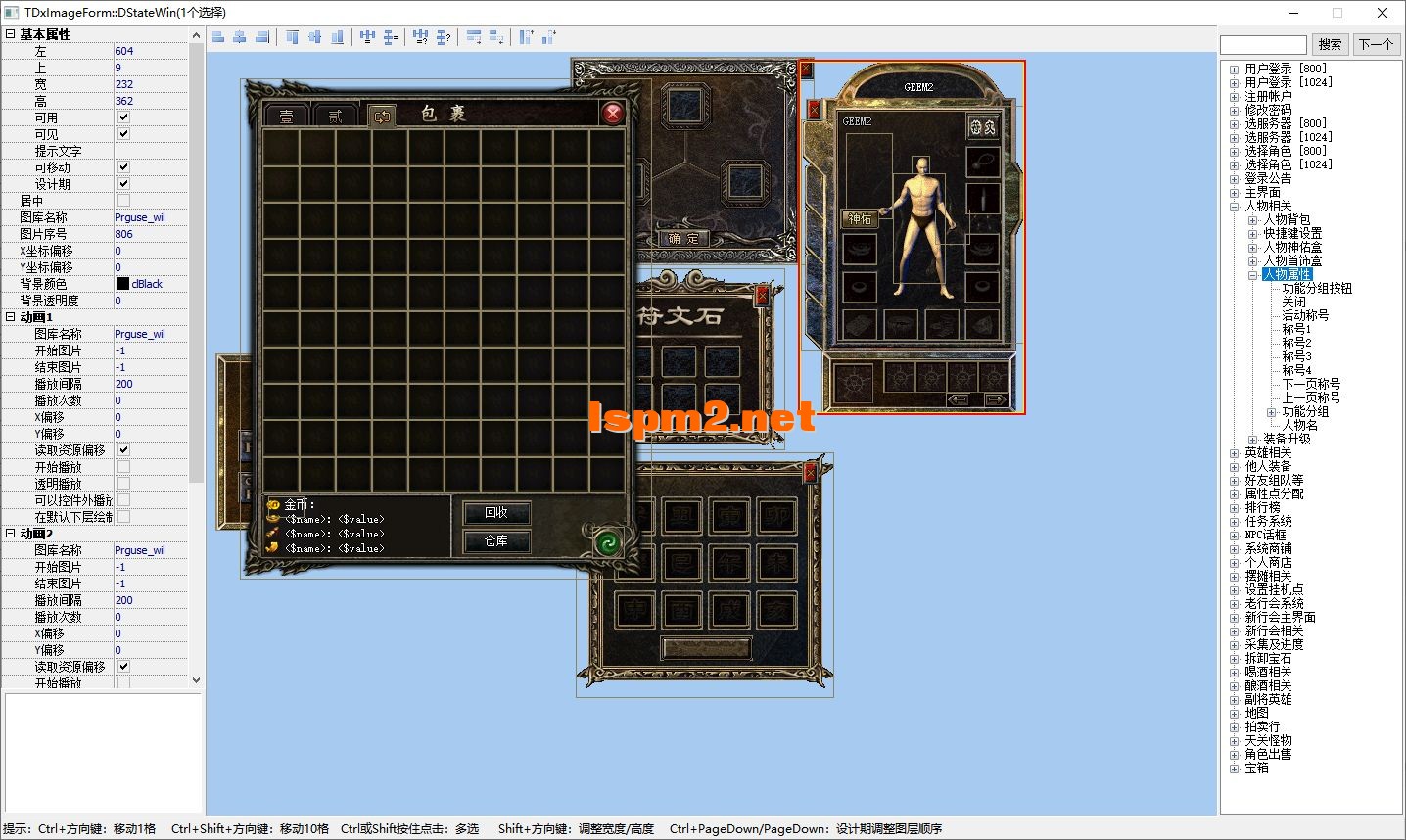
Task: Collapse the 基本属性 property group
Action: (x=10, y=34)
